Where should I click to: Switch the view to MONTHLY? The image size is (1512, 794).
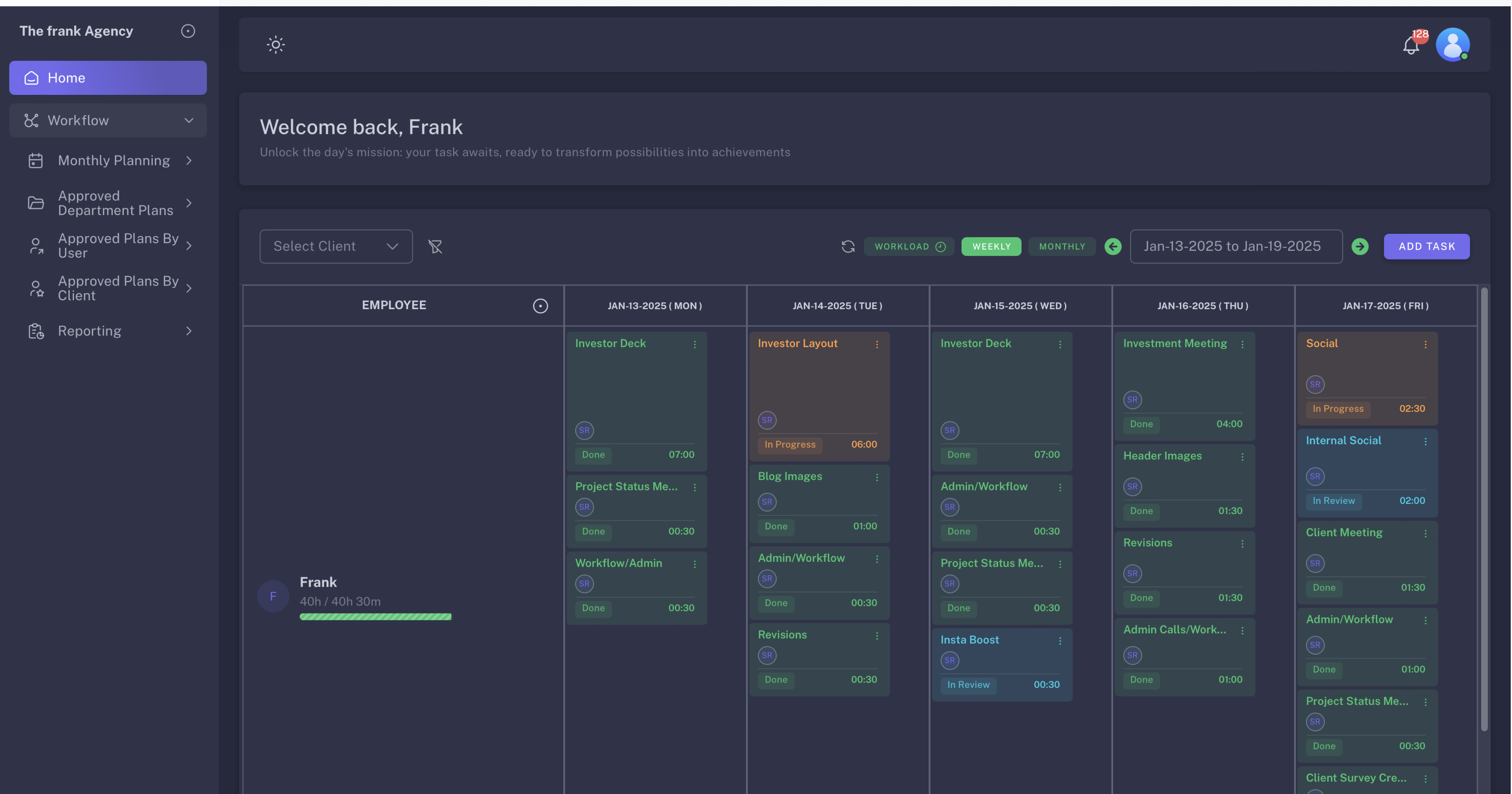1061,246
